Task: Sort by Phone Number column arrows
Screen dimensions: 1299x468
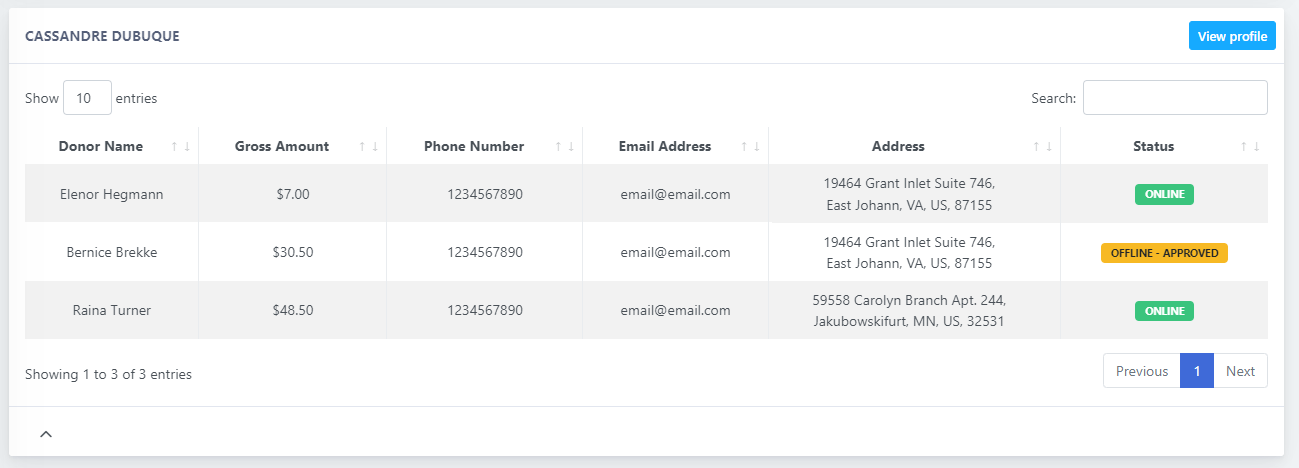Action: [x=564, y=146]
